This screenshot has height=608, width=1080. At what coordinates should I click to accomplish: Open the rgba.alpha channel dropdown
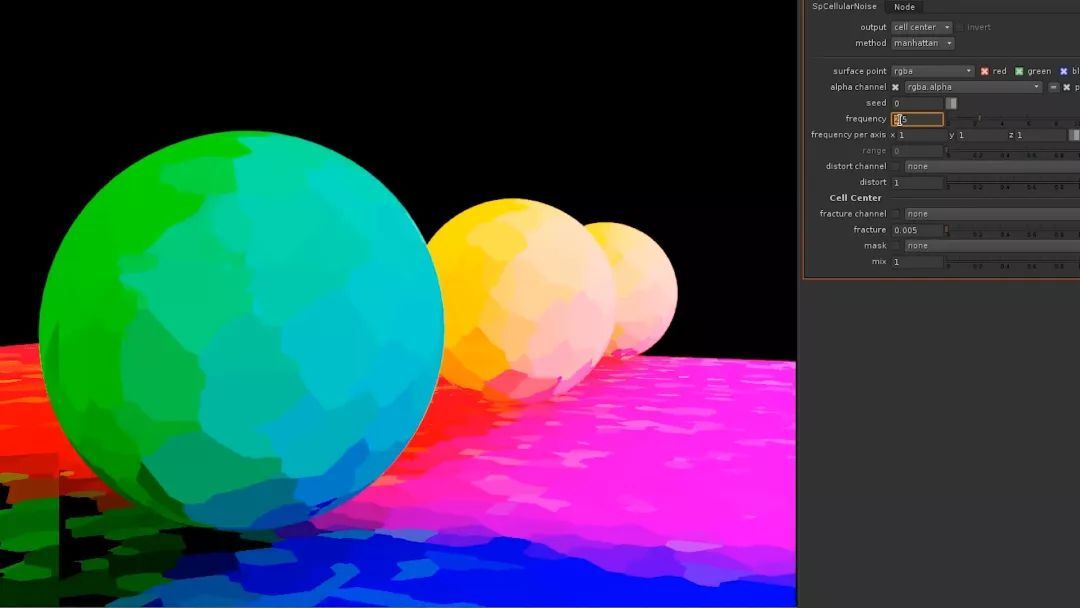tap(973, 87)
